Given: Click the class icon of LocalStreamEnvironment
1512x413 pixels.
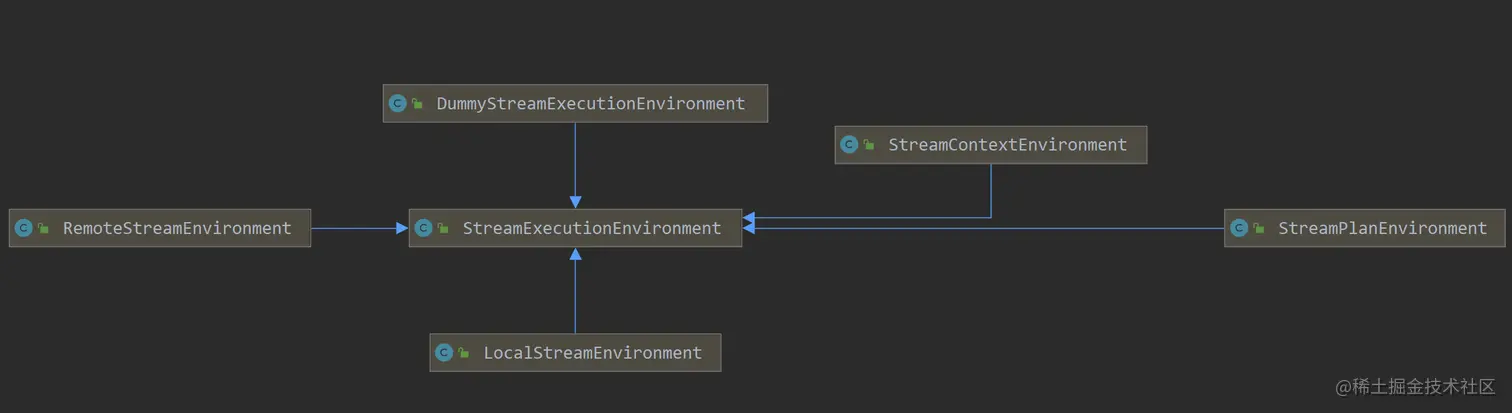Looking at the screenshot, I should (x=444, y=353).
